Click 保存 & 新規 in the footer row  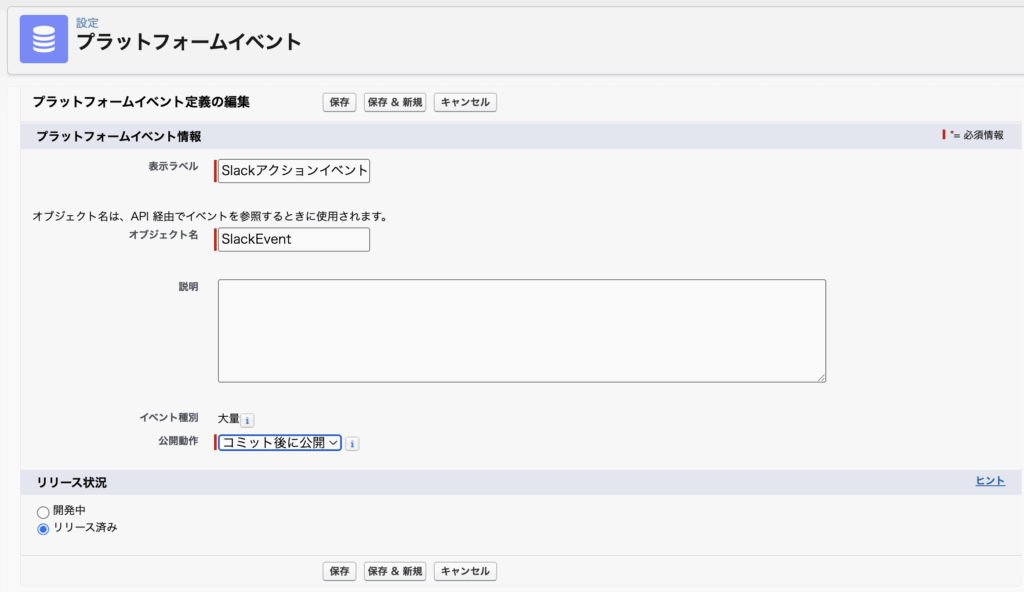[395, 571]
